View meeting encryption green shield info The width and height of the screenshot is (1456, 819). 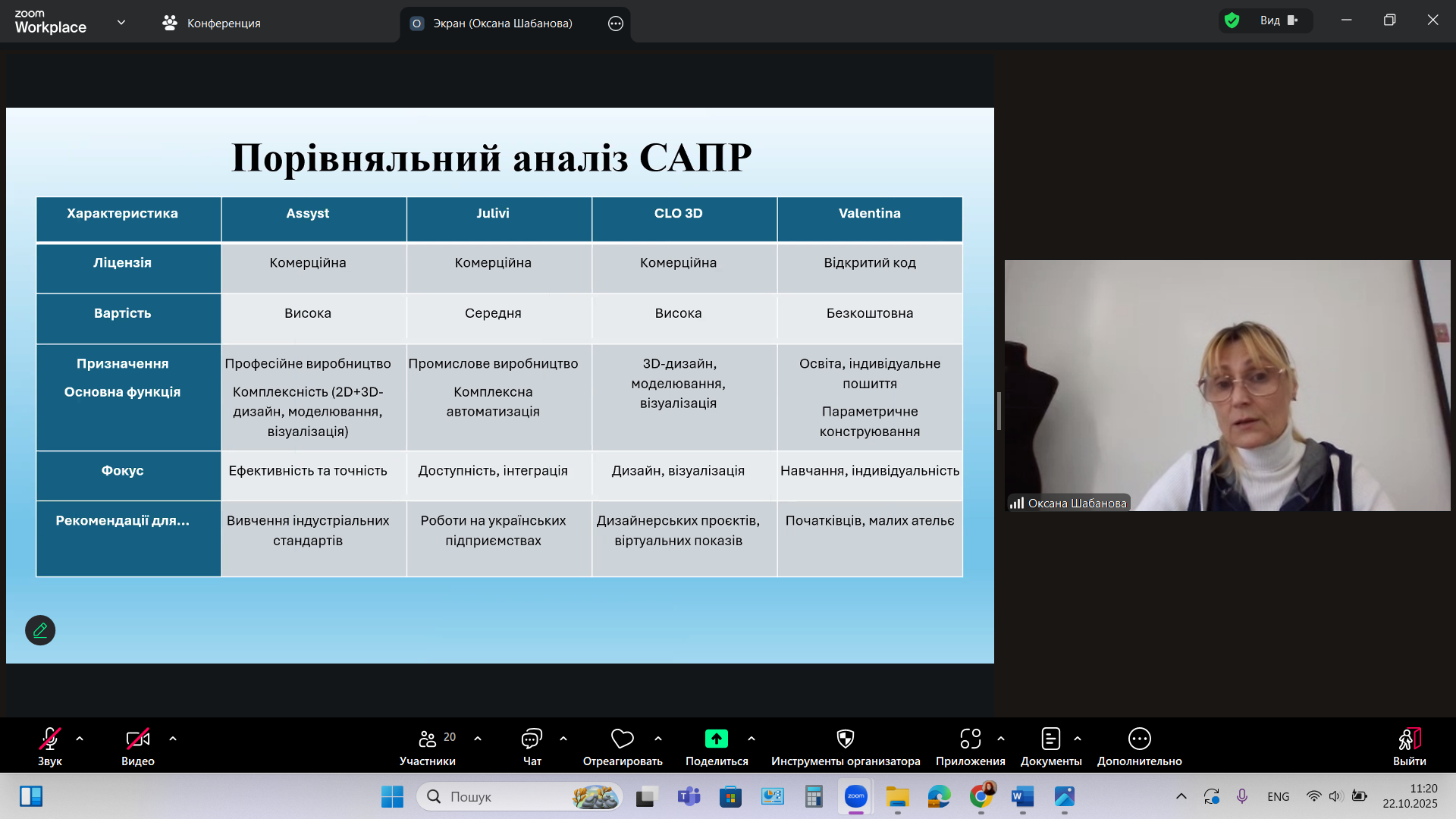(1232, 20)
